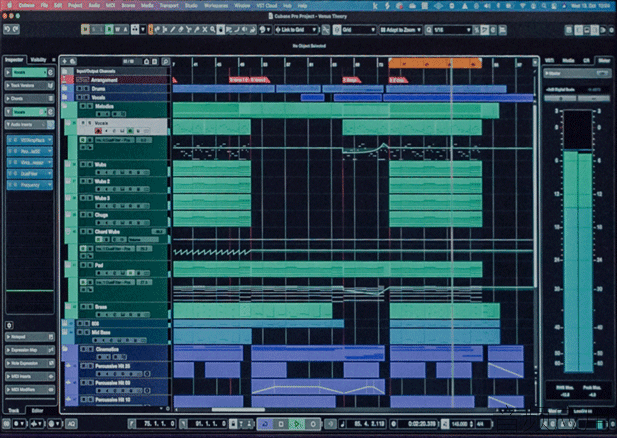Screen dimensions: 617x438
Task: Click the tempo field showing 146.000
Action: 460,424
